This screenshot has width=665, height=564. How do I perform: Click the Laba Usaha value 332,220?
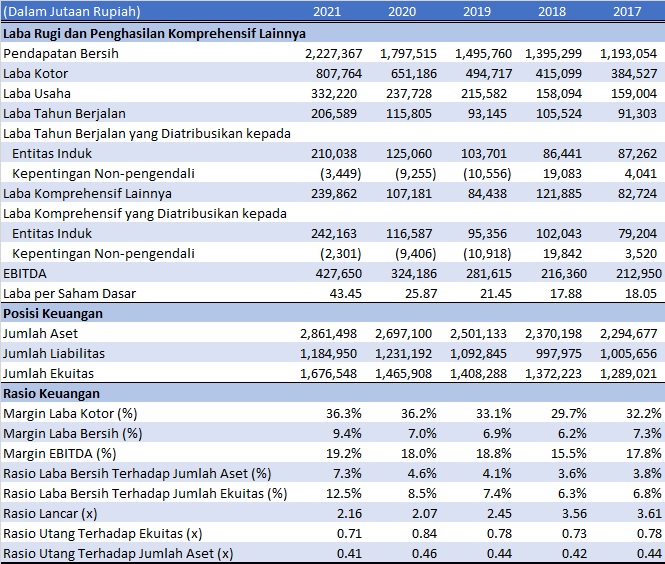pos(334,93)
